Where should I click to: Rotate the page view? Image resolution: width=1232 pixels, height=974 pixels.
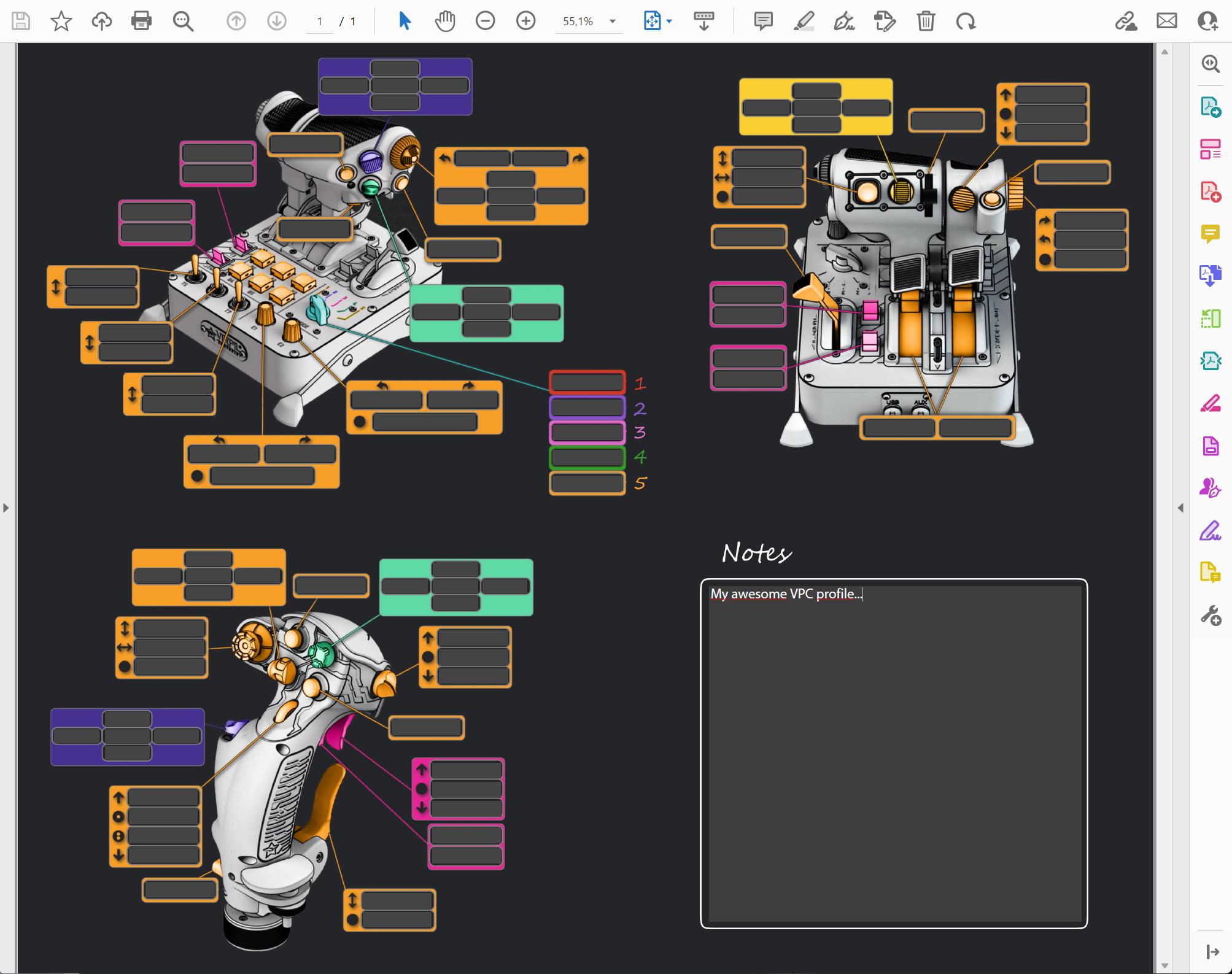[966, 21]
